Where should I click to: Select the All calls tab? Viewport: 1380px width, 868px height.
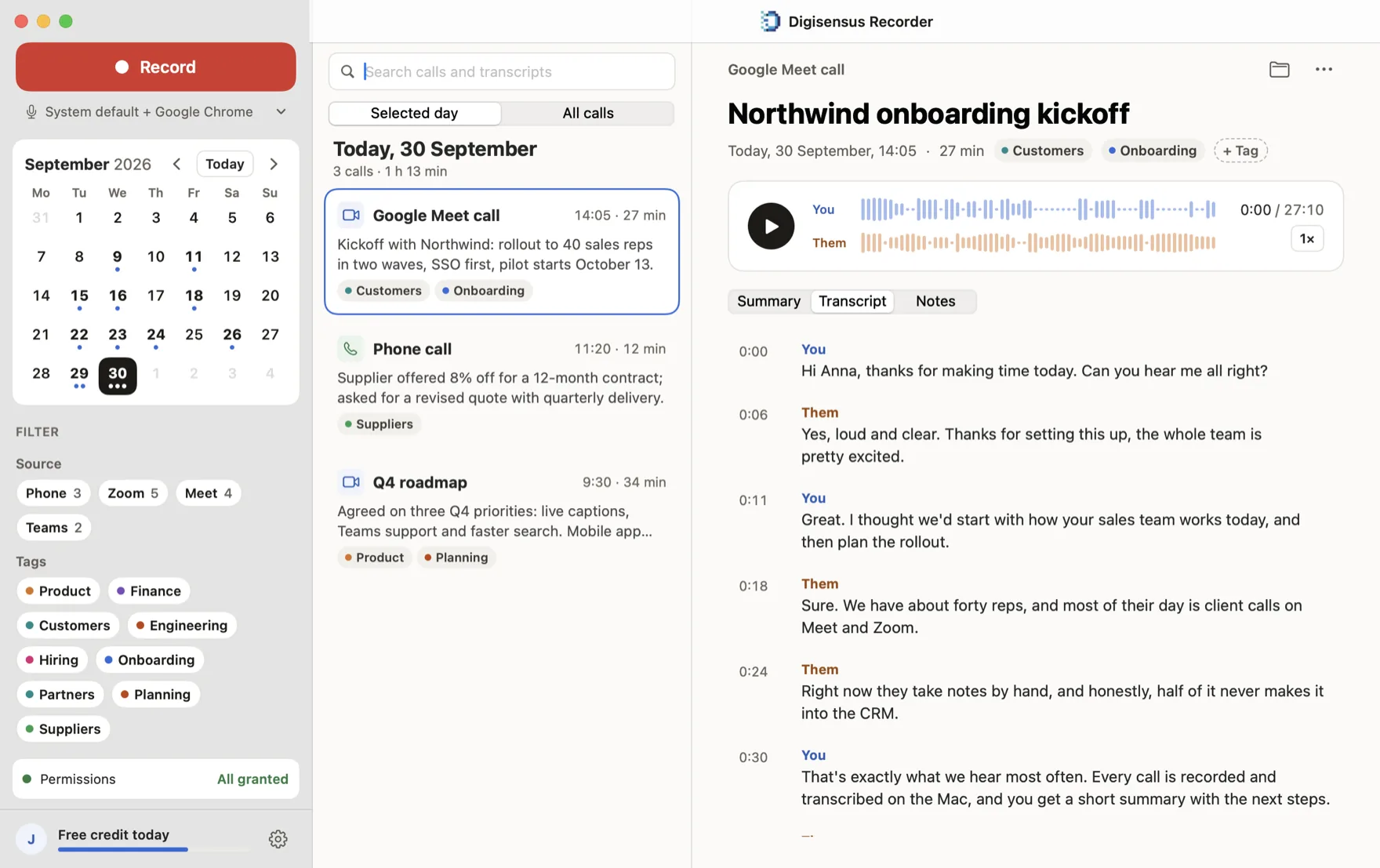587,113
